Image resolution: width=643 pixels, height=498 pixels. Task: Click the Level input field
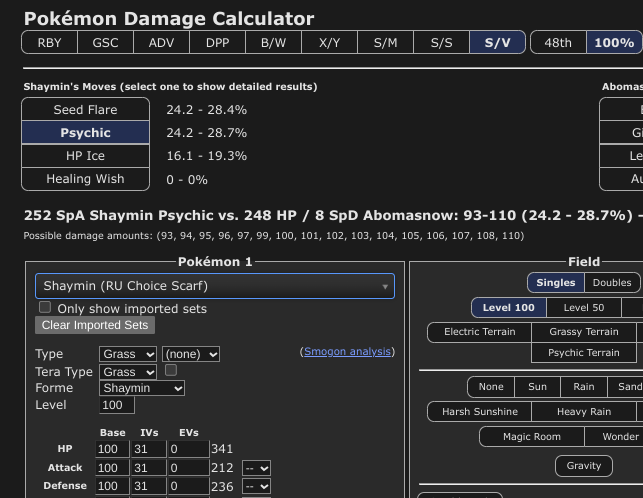point(116,405)
